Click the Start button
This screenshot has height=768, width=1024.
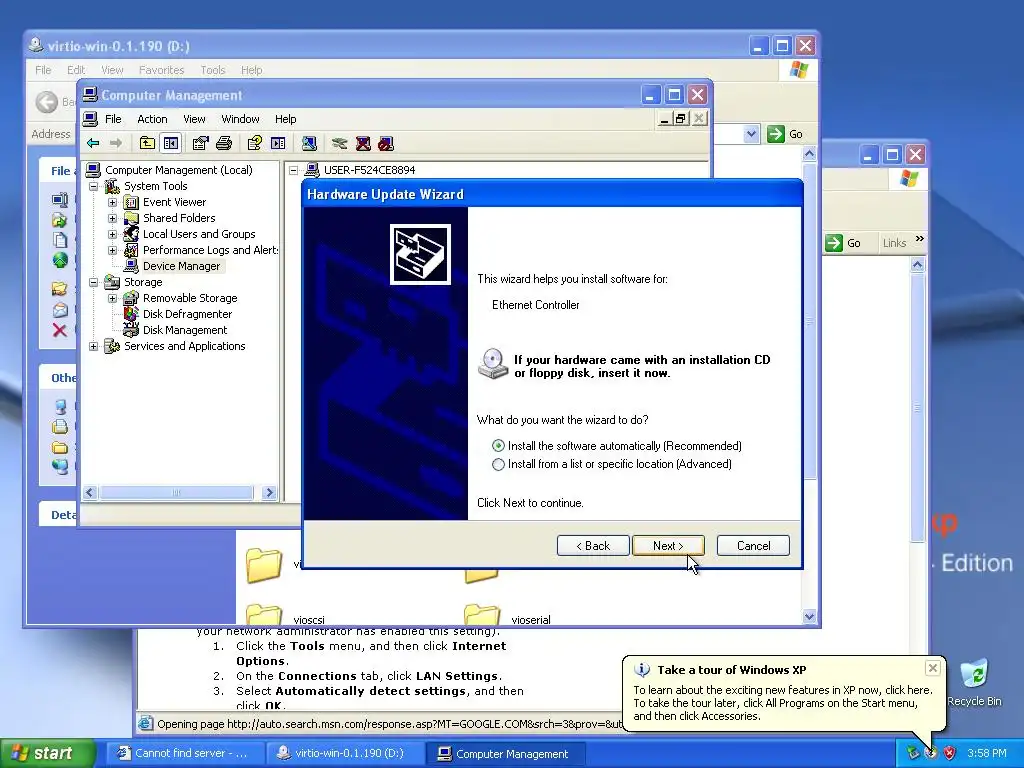47,753
